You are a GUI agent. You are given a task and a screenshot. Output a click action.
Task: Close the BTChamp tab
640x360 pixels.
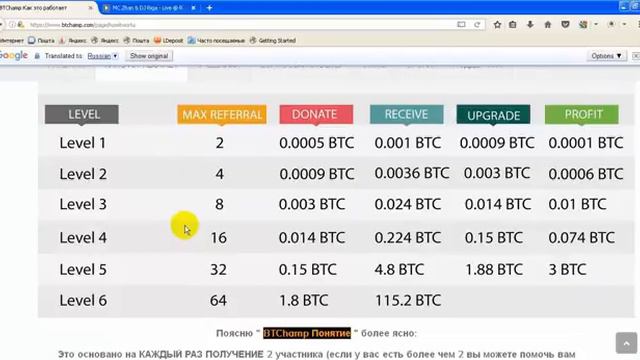tap(90, 8)
